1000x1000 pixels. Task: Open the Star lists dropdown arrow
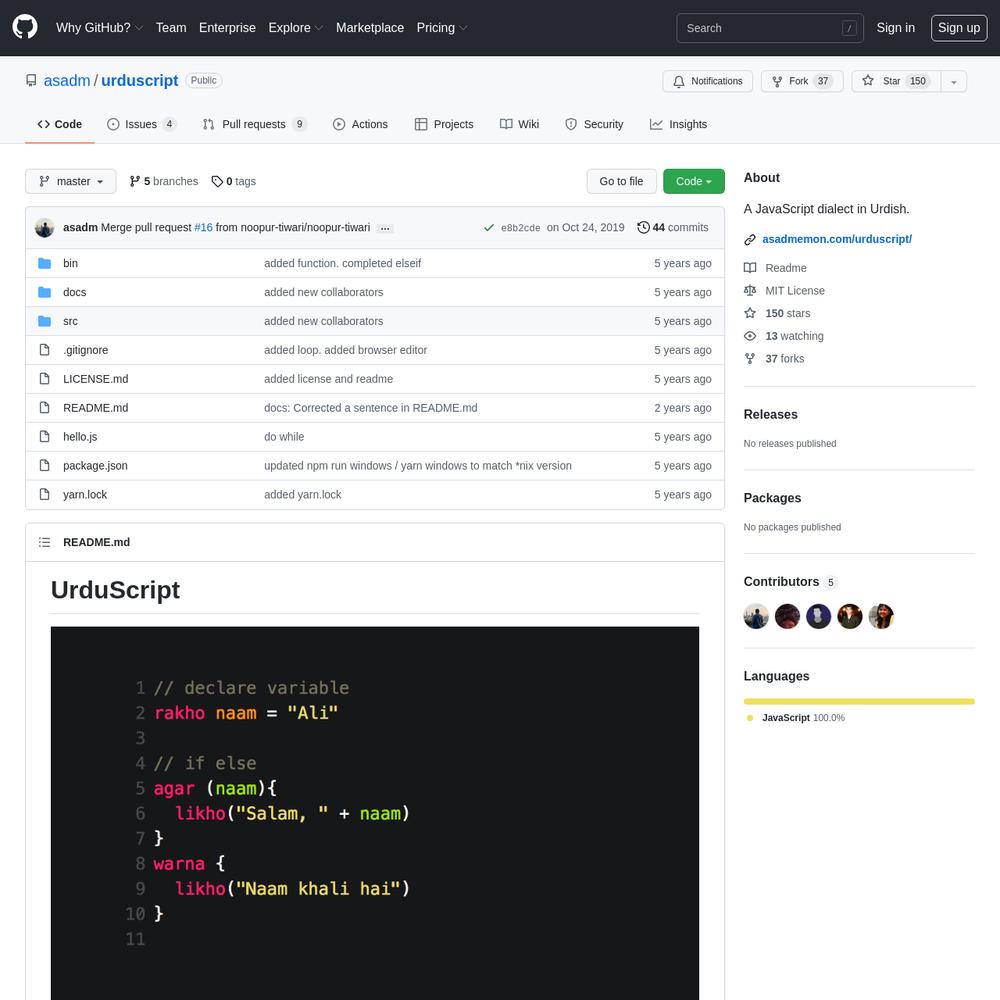[953, 82]
